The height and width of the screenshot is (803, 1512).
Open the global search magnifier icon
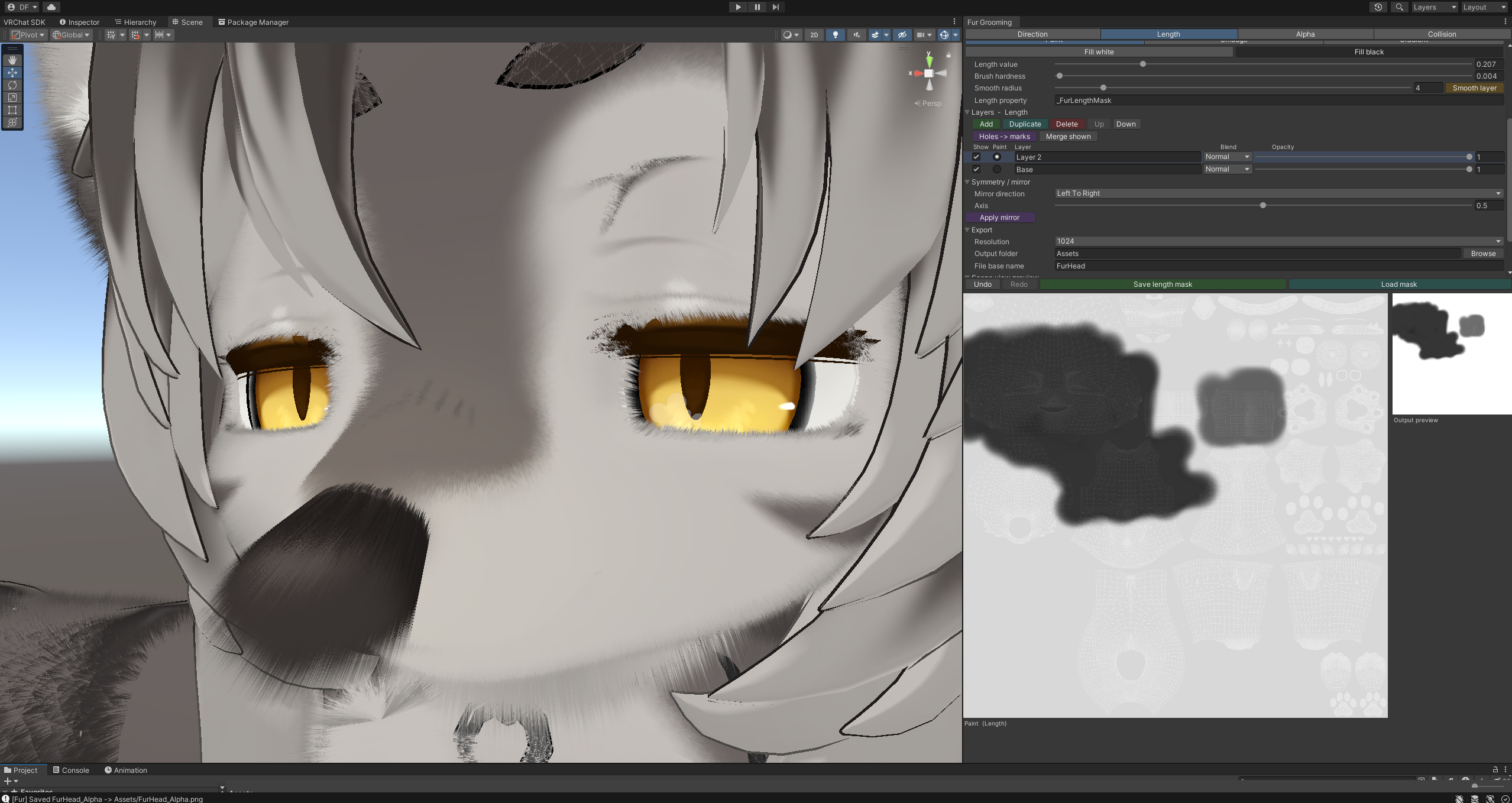coord(1399,7)
